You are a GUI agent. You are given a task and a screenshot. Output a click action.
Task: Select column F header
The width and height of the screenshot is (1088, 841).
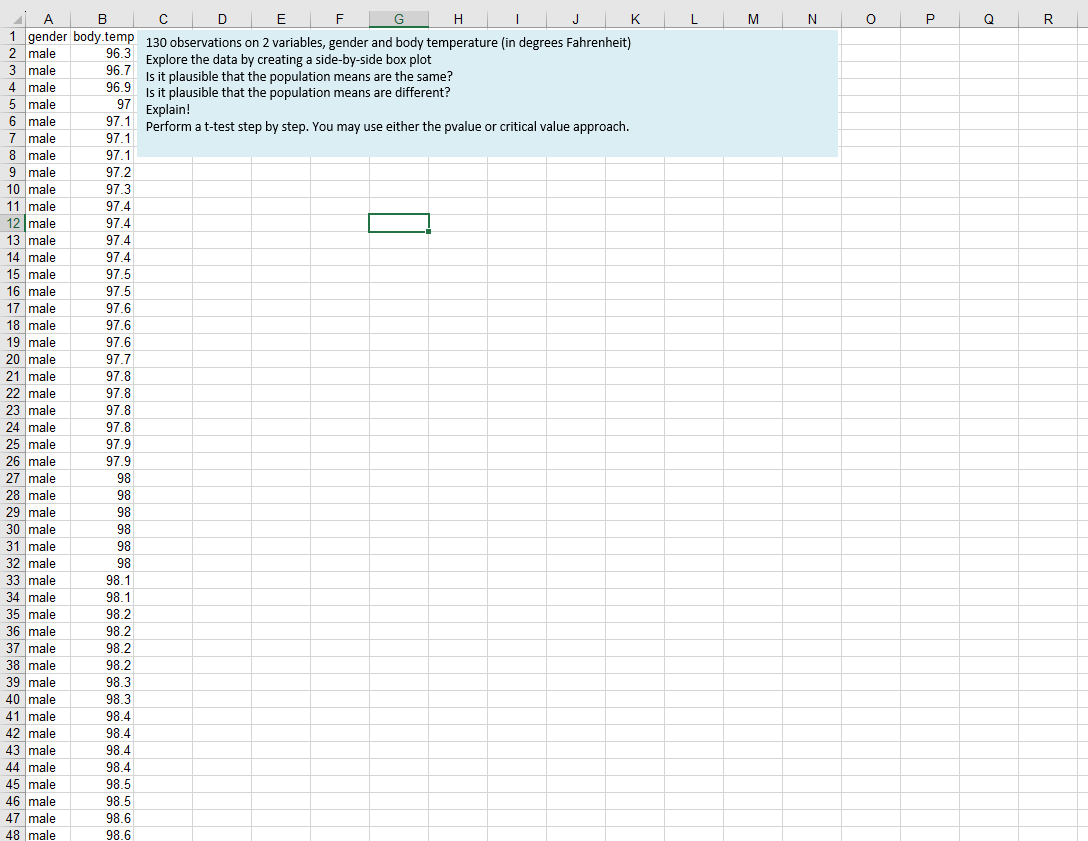point(340,19)
